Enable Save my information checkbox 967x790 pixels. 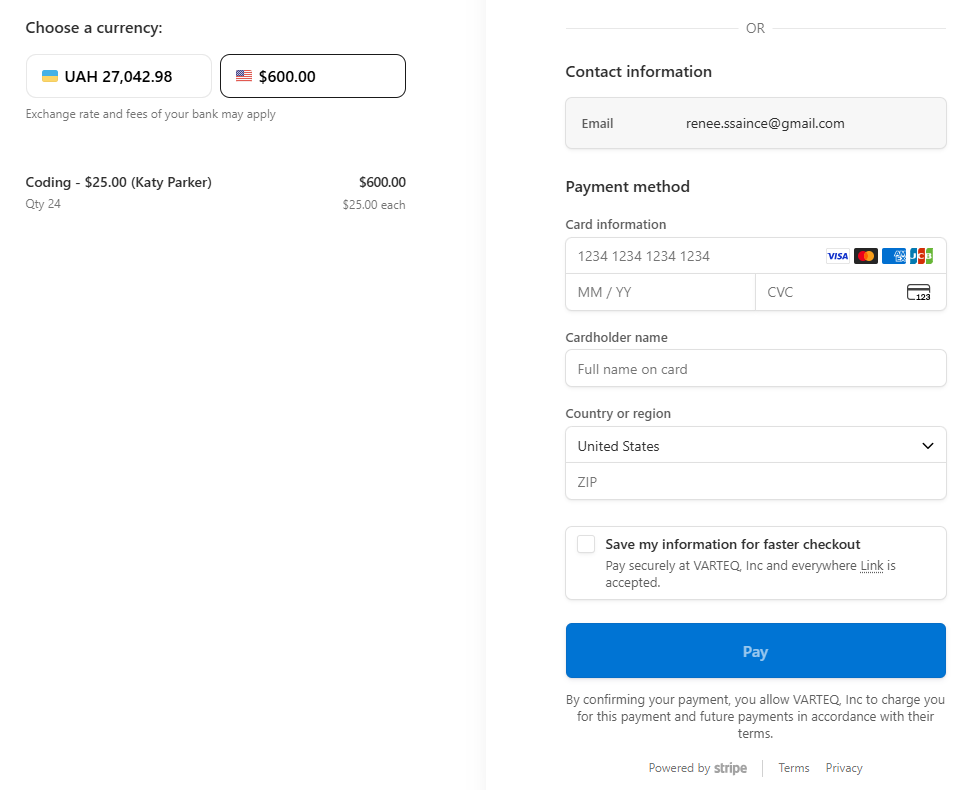coord(586,544)
